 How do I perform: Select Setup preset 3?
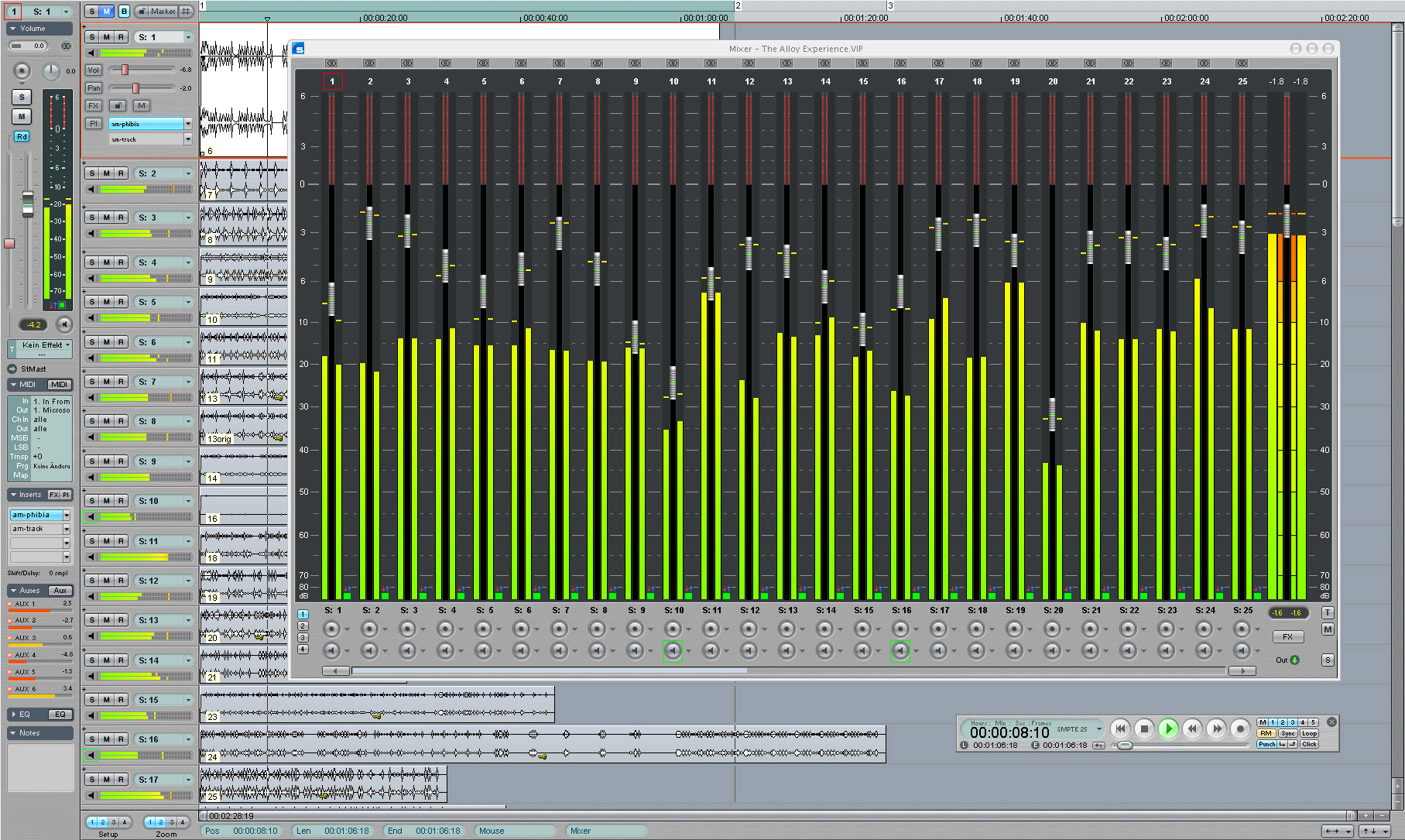coord(113,822)
